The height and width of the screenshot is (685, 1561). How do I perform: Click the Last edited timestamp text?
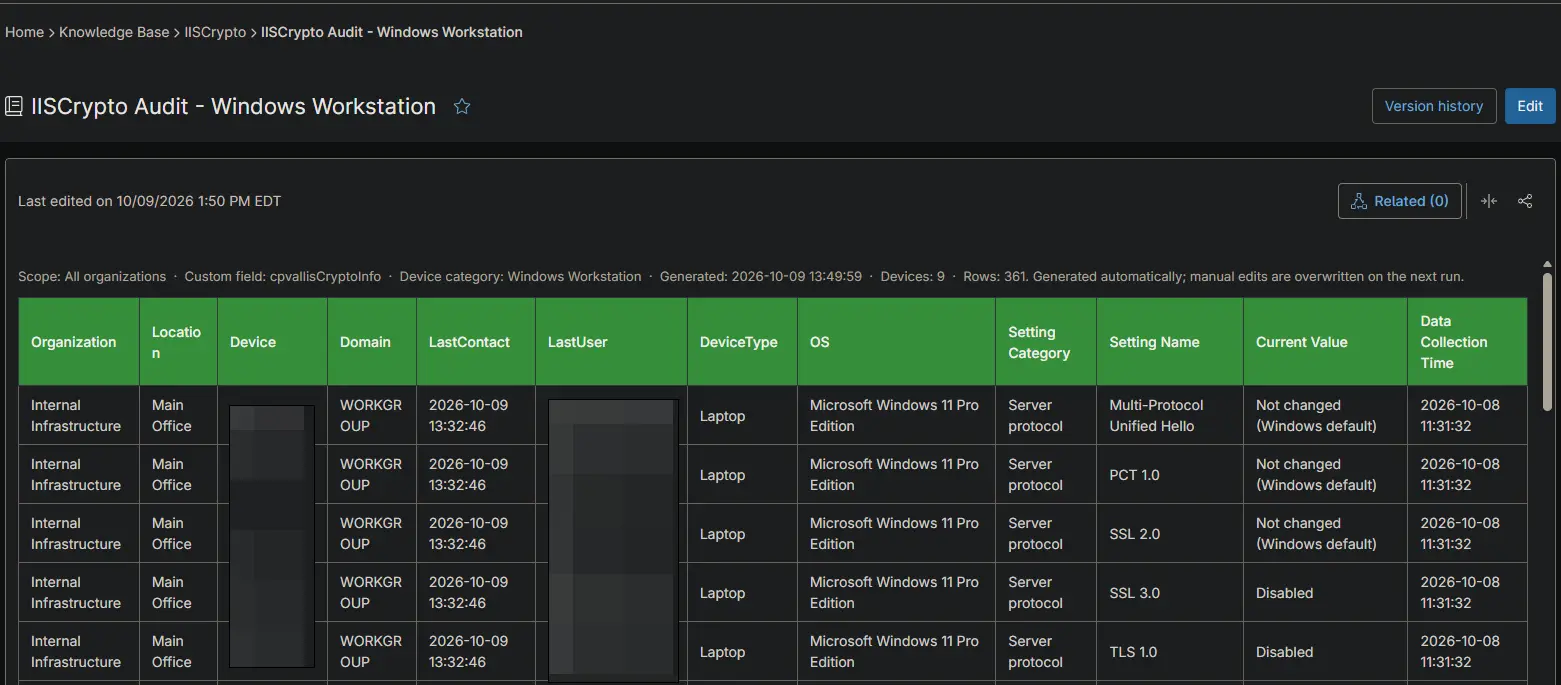(x=150, y=201)
